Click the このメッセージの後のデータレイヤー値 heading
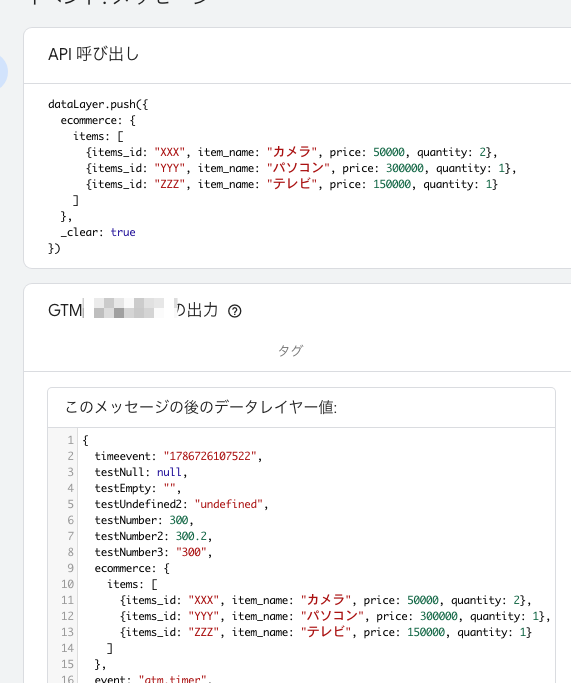Viewport: 571px width, 683px height. point(201,407)
